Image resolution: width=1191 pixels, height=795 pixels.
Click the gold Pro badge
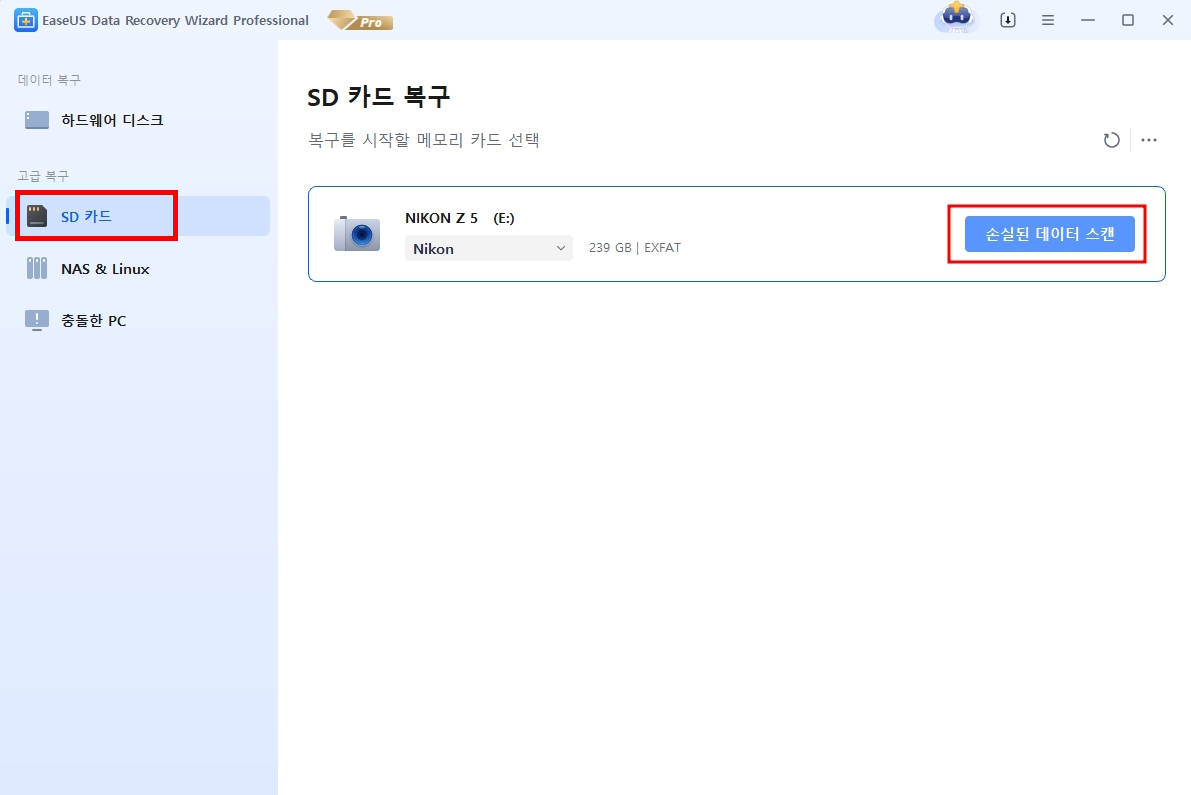[360, 21]
